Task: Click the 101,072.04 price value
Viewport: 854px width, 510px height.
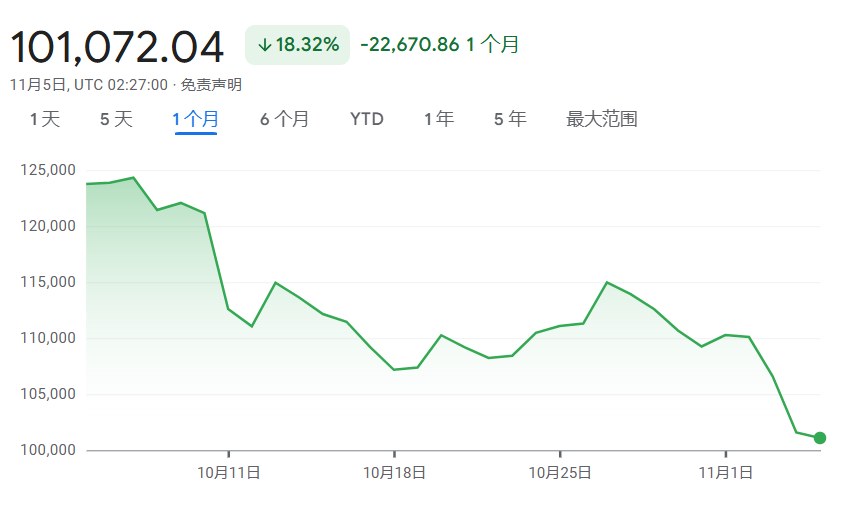Action: pyautogui.click(x=118, y=47)
